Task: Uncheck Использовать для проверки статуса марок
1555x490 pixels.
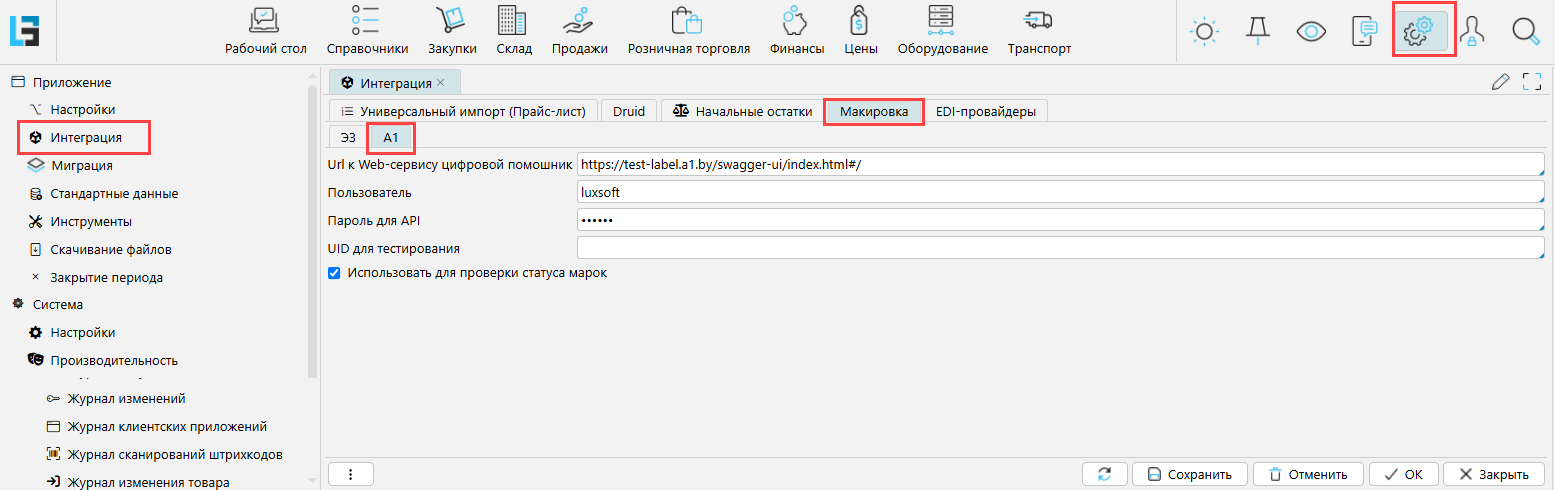Action: (334, 272)
